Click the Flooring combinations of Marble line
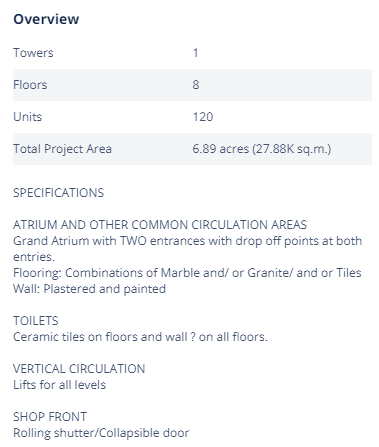379x447 pixels. tap(187, 273)
